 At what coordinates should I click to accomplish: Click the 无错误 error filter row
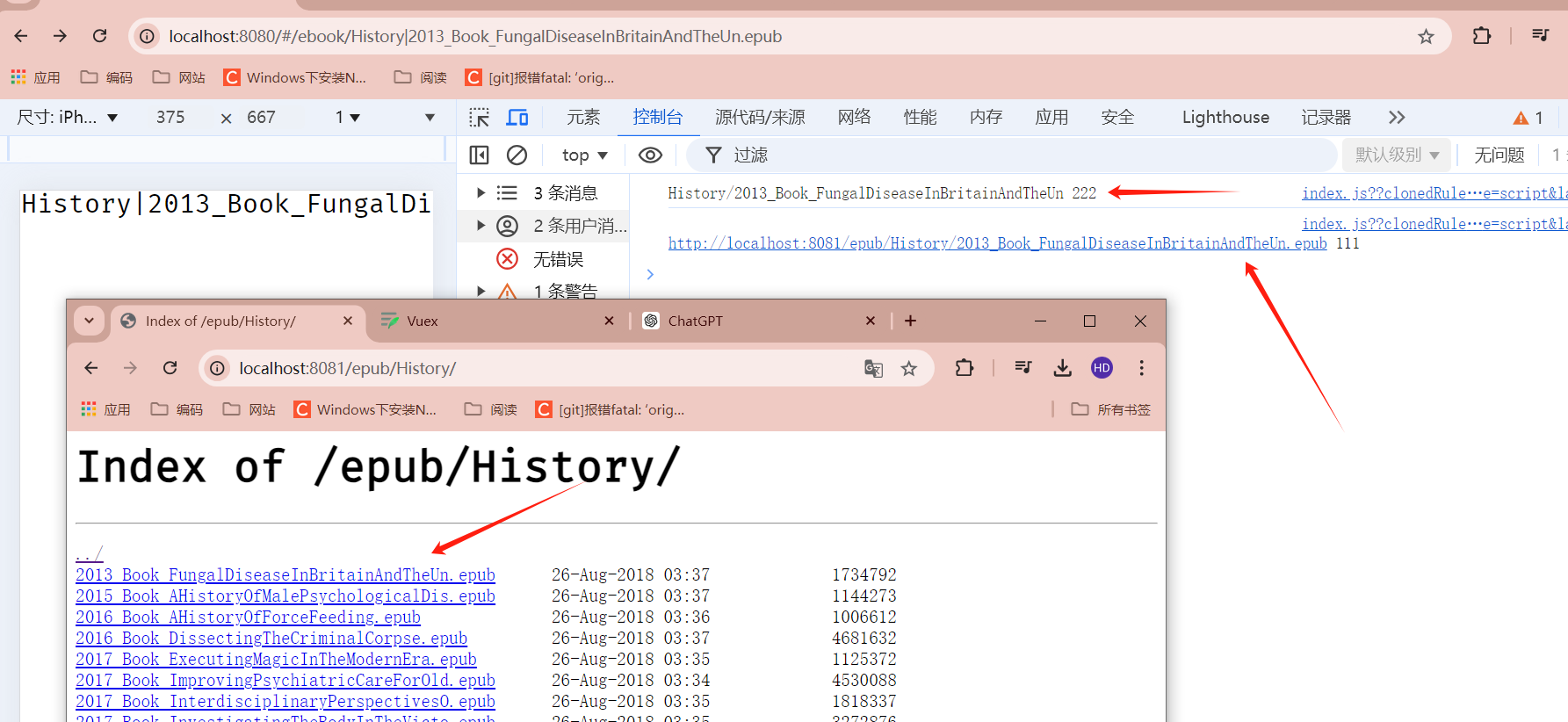point(543,259)
